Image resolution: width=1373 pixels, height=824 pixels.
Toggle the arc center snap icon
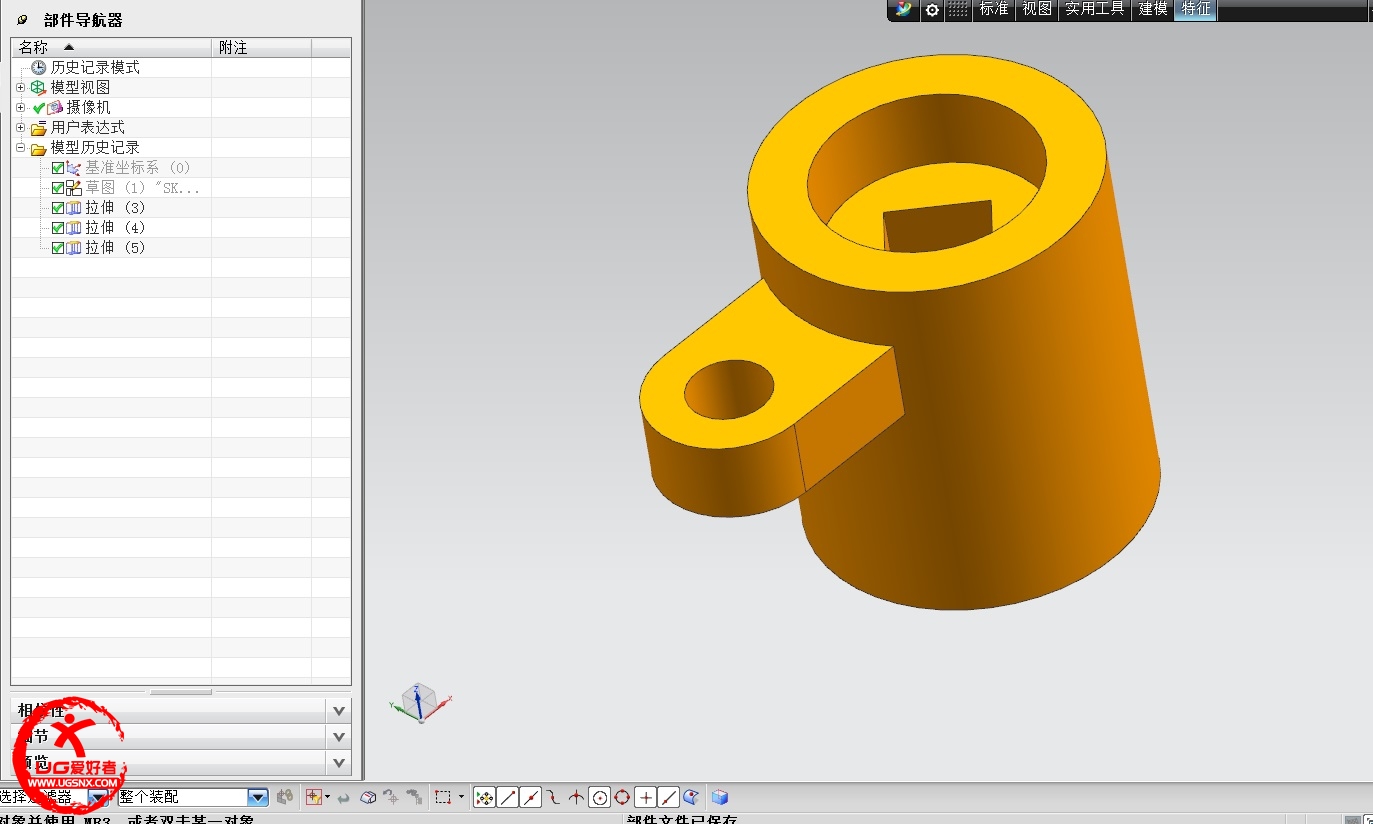coord(600,797)
